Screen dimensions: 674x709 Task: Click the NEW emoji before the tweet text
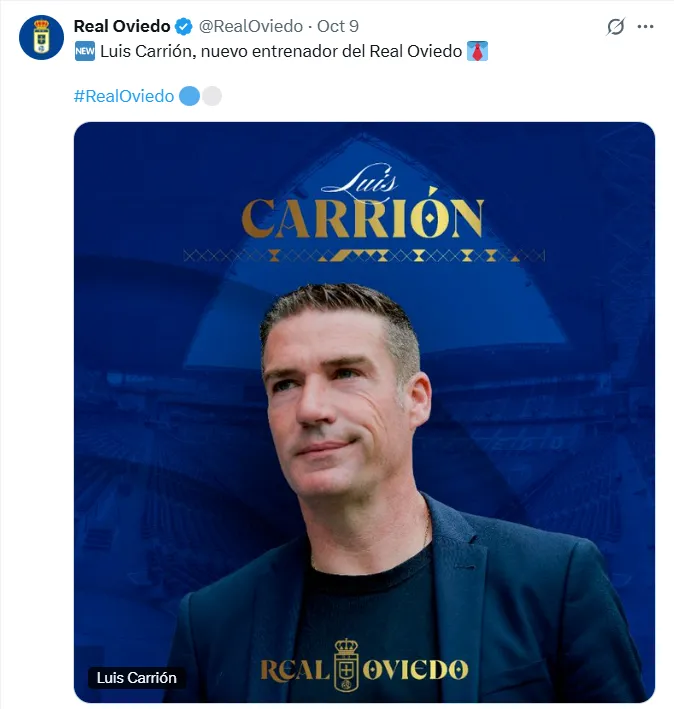[x=84, y=51]
